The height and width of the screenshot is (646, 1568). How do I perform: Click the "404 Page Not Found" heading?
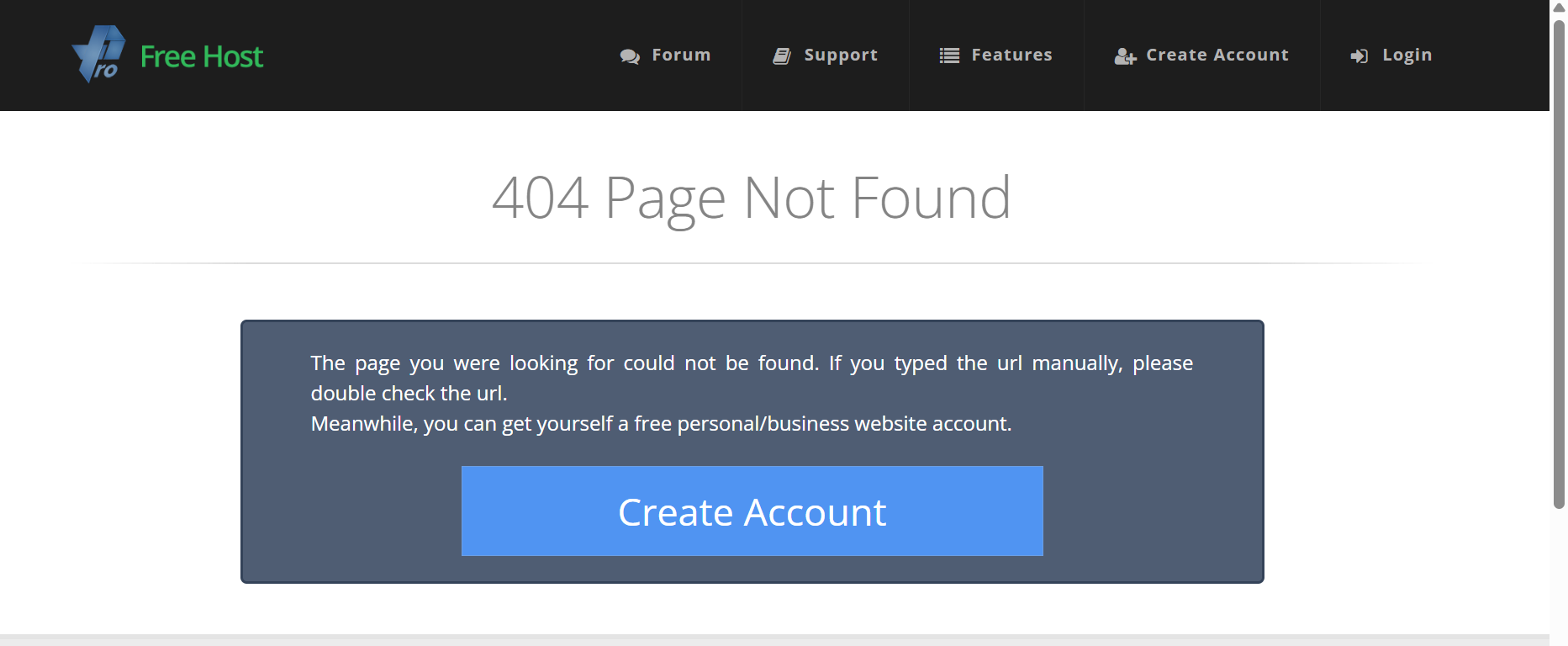[x=751, y=199]
